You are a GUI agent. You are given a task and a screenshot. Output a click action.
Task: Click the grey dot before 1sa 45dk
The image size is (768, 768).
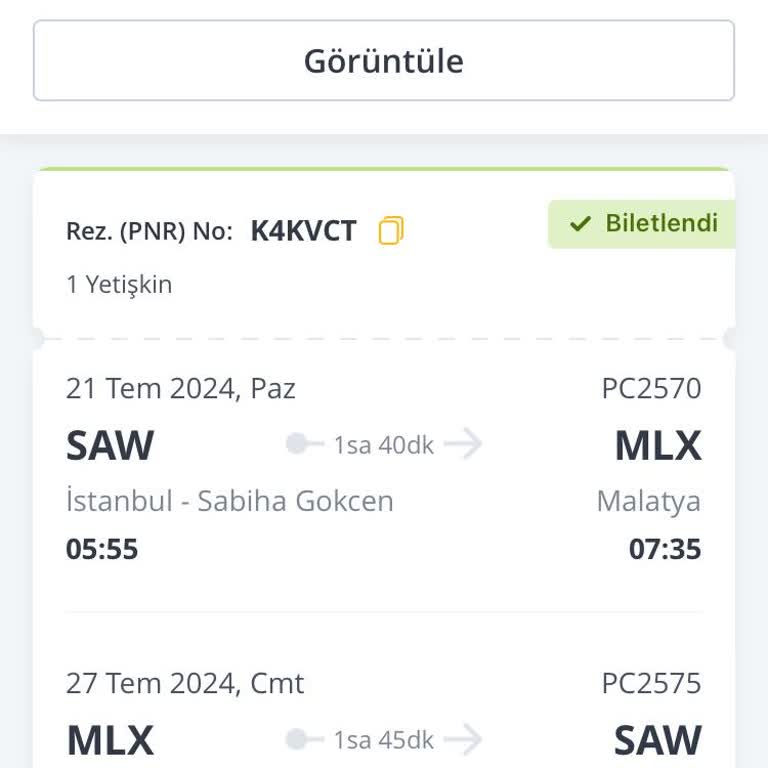click(297, 740)
